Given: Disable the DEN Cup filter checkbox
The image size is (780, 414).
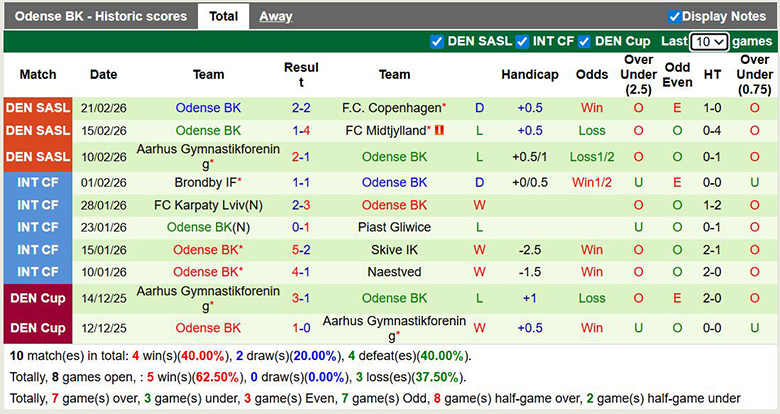Looking at the screenshot, I should tap(585, 42).
